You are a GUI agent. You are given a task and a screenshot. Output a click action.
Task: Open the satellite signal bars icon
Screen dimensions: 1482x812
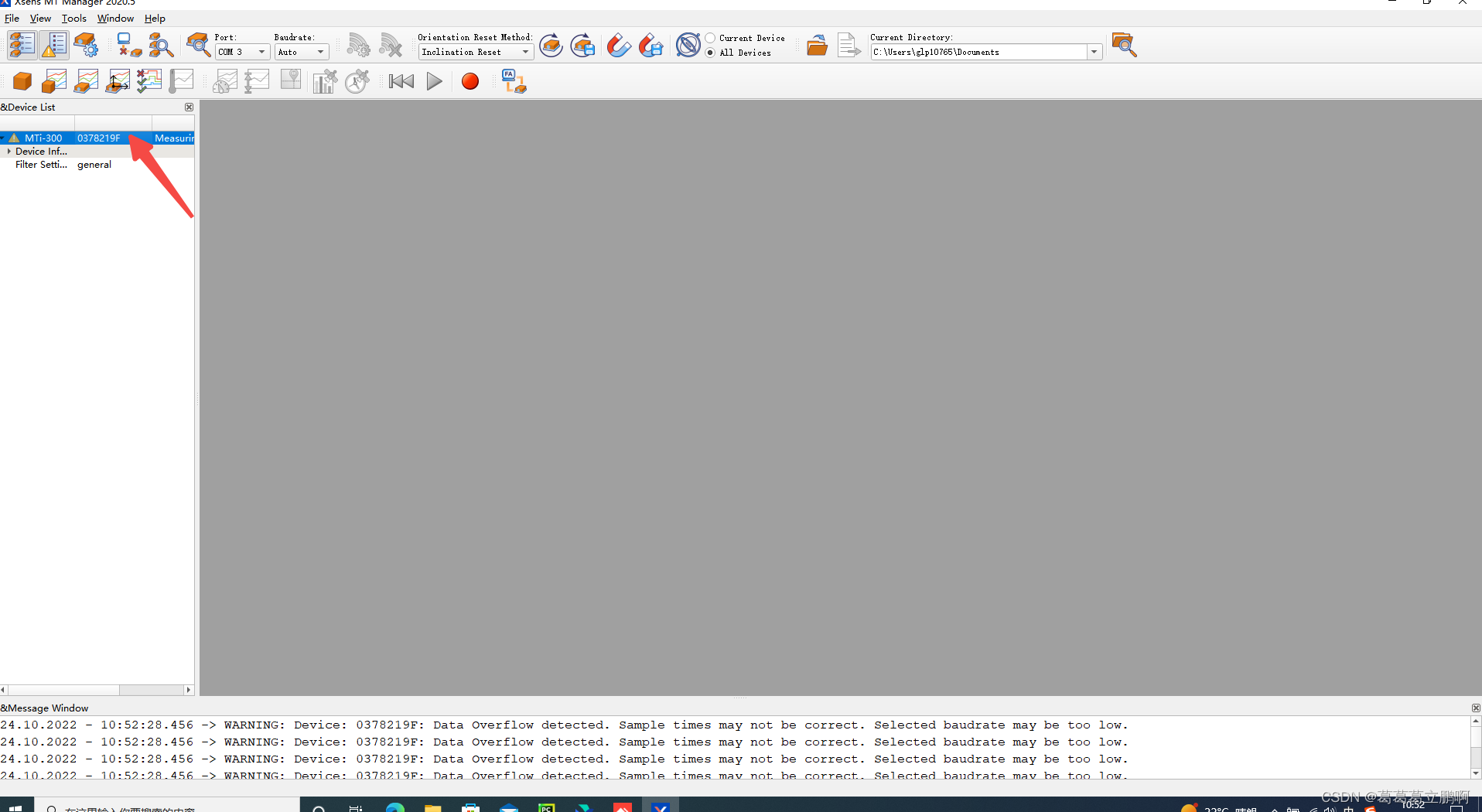325,81
